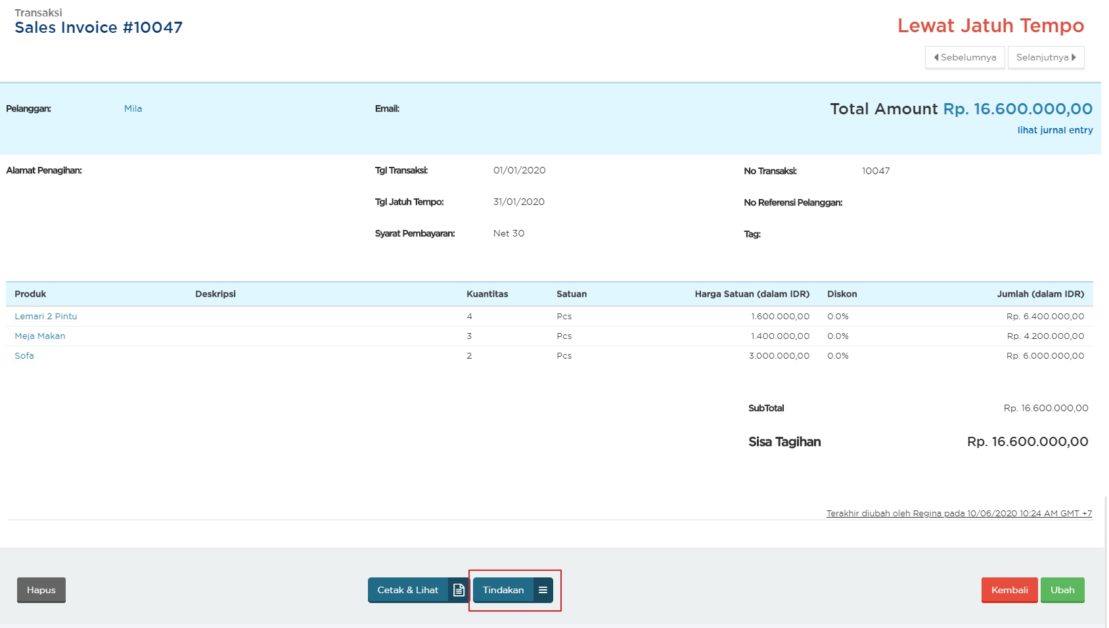Screen dimensions: 1109x628
Task: Advance to the next invoice via Selanjutnya
Action: point(1048,57)
